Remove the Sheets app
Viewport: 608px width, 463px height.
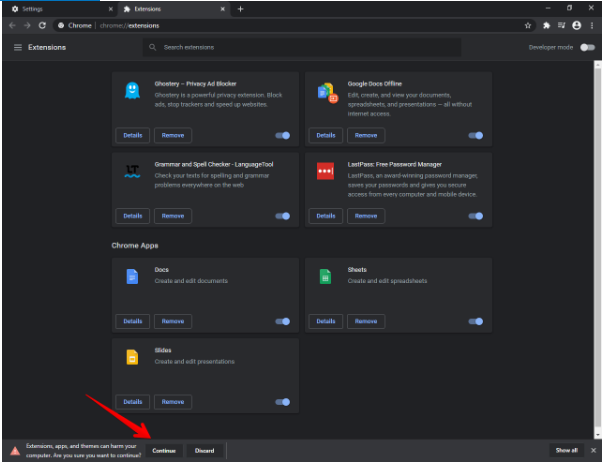point(366,321)
